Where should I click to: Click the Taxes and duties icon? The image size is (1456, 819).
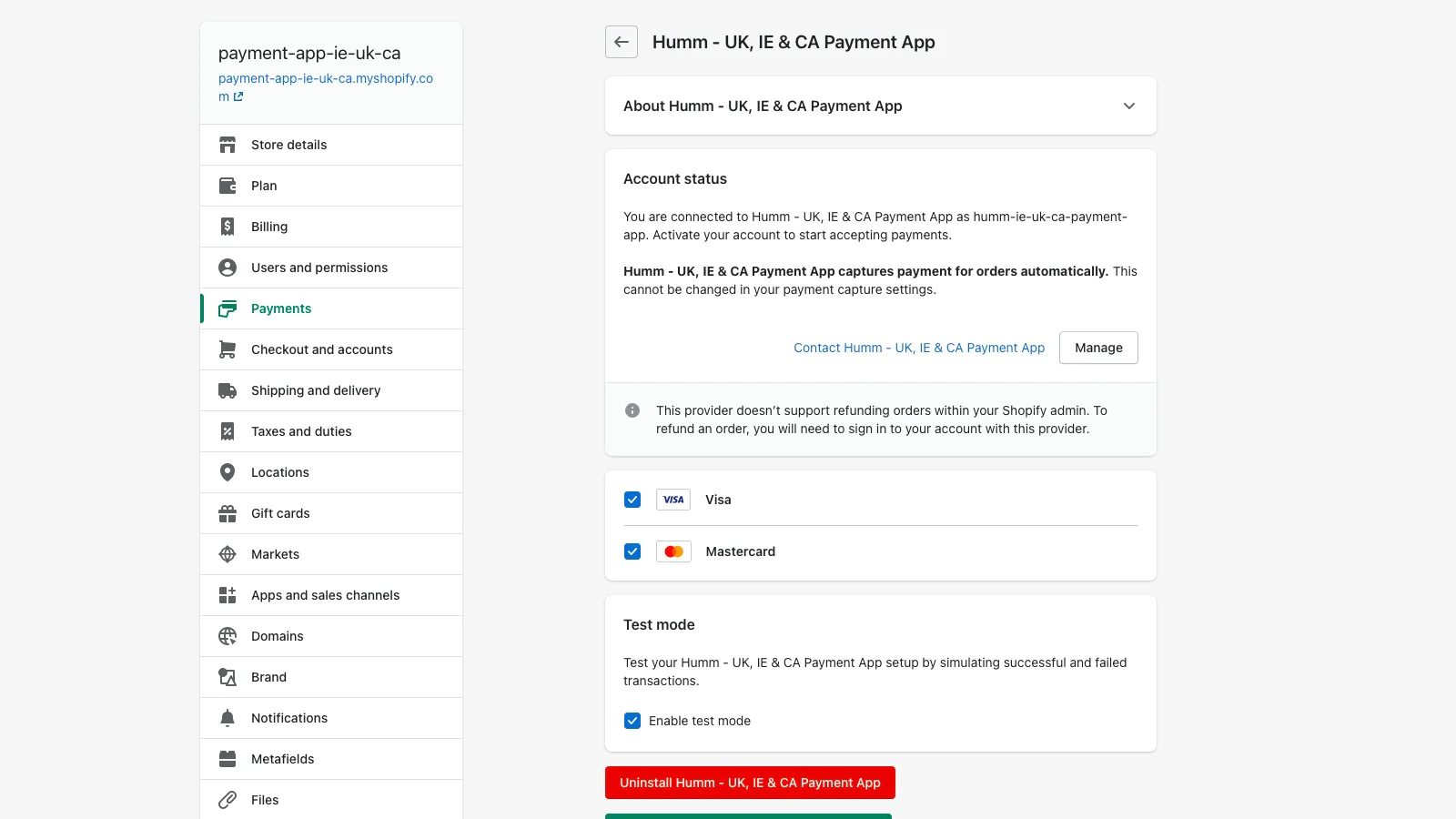point(227,431)
